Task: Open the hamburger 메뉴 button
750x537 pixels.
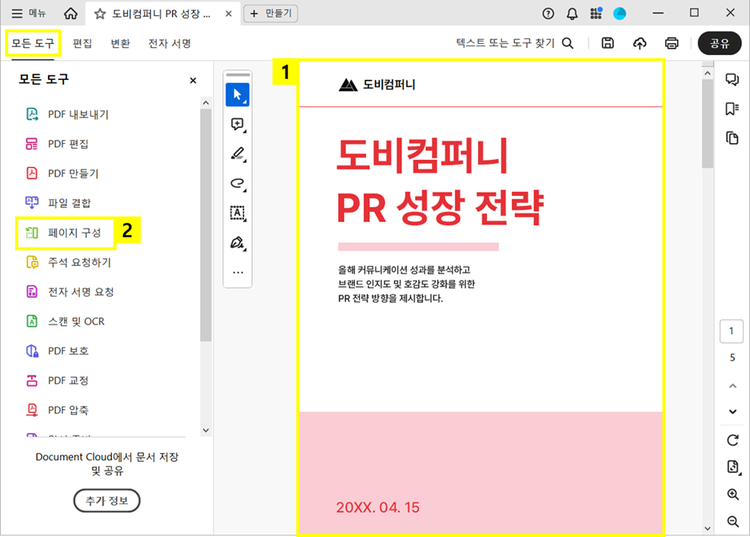Action: [28, 13]
